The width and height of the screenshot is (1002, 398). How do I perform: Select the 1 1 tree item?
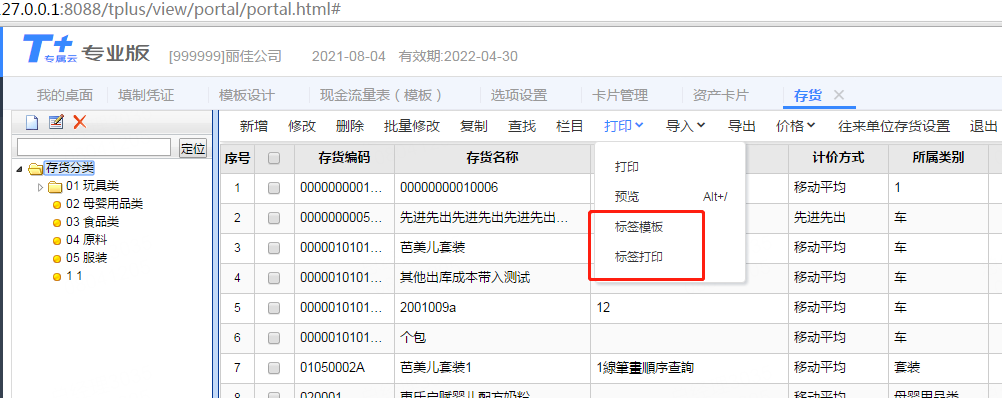coord(74,276)
